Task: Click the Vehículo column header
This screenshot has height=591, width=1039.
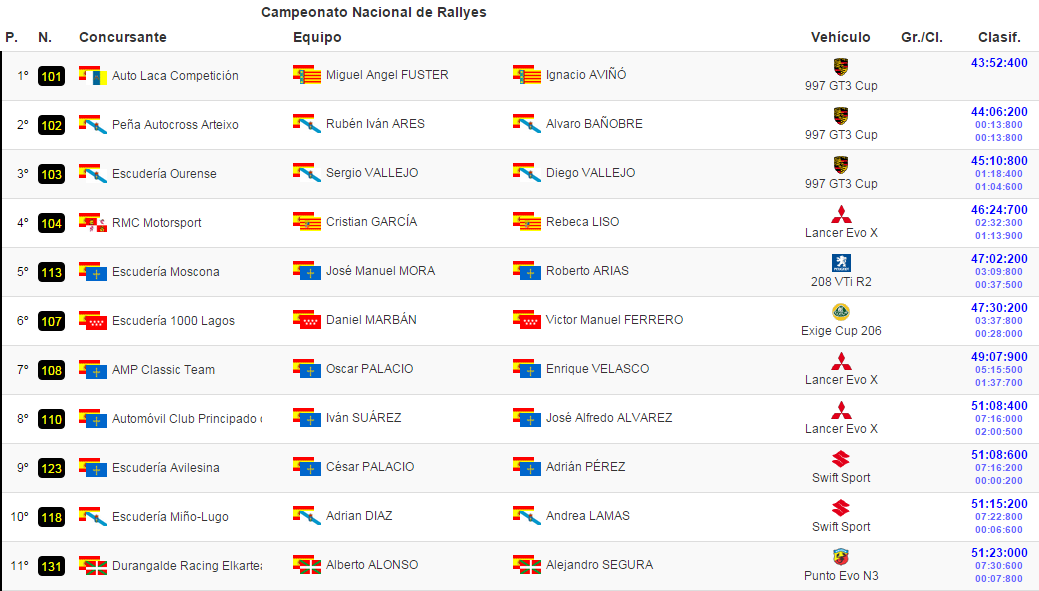Action: [x=841, y=37]
